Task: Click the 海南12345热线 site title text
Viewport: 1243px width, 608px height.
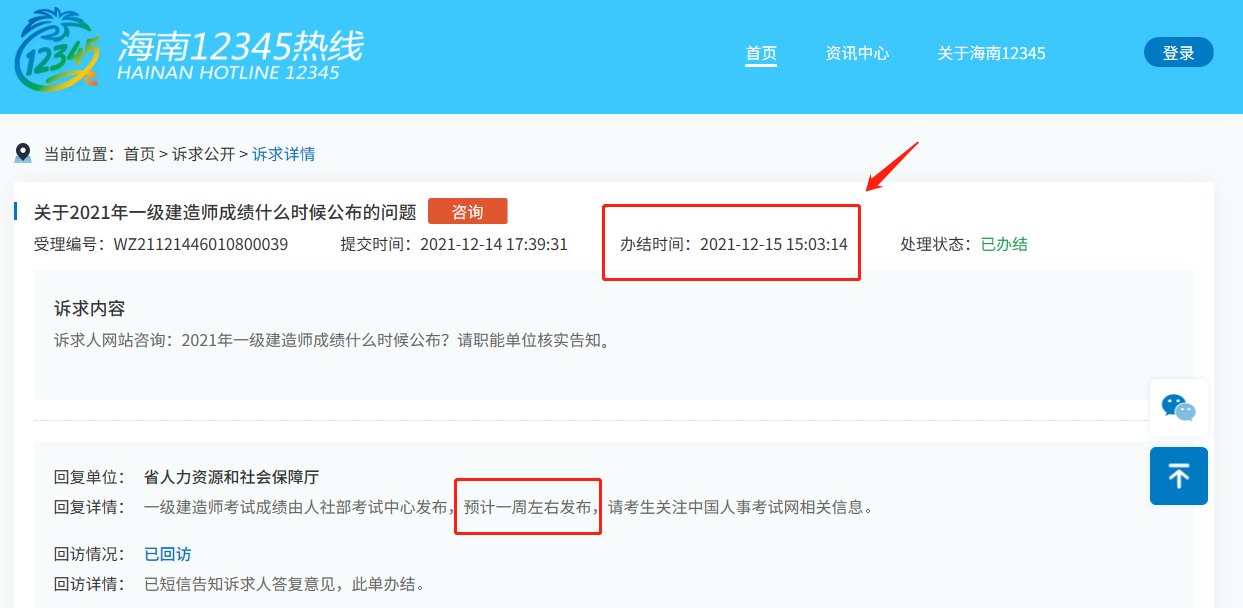Action: (x=240, y=47)
